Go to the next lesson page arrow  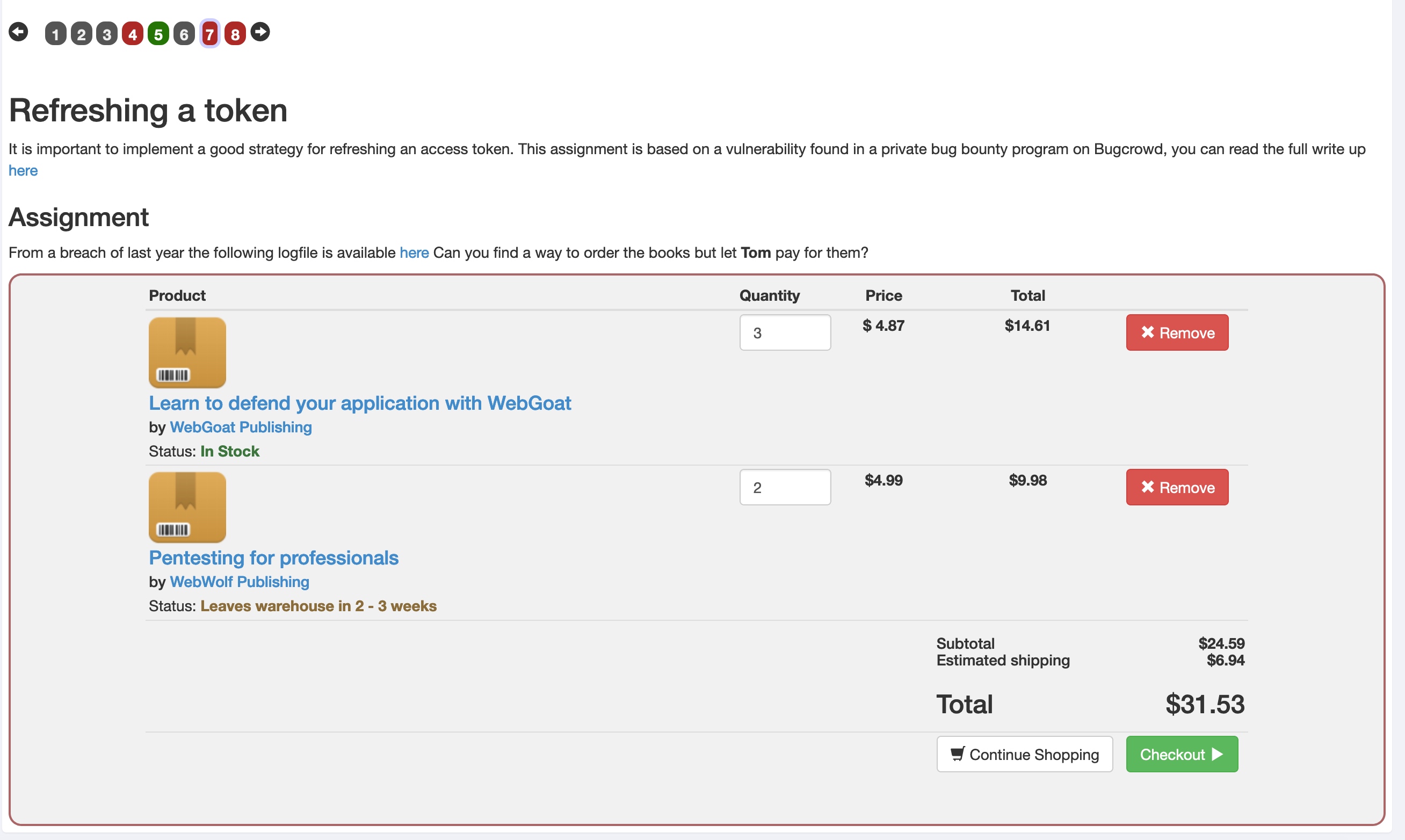tap(260, 32)
